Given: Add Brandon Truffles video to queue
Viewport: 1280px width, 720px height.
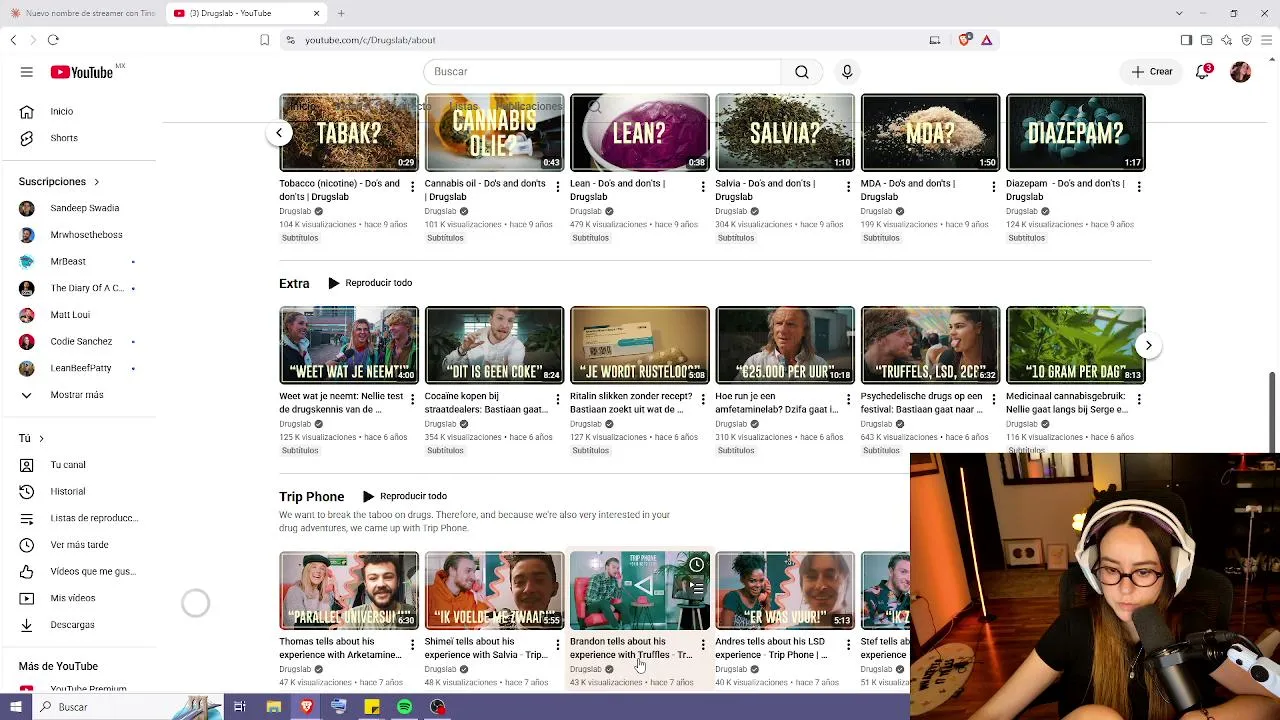Looking at the screenshot, I should 696,588.
